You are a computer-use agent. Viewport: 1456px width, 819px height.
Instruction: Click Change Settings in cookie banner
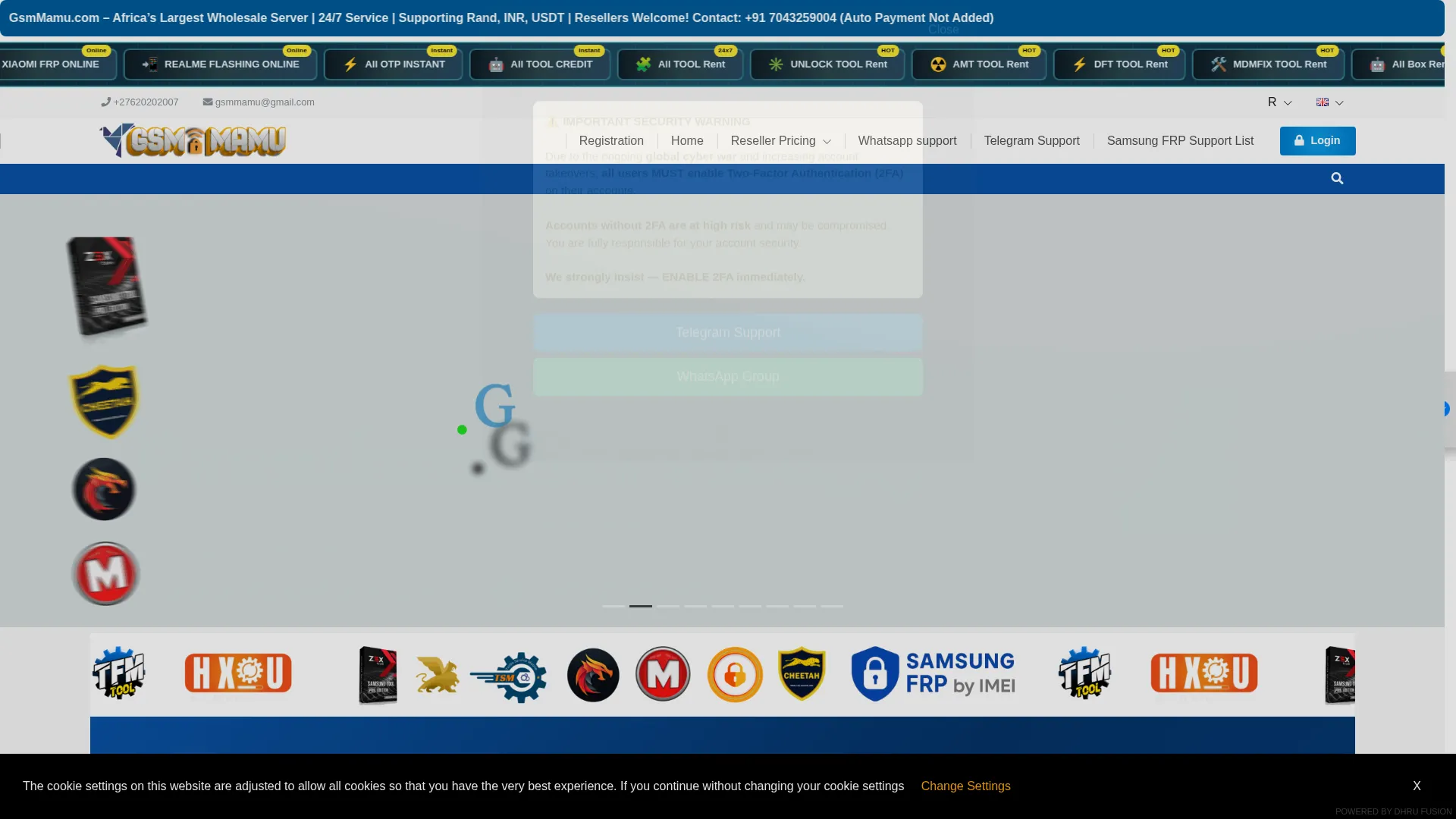coord(965,786)
